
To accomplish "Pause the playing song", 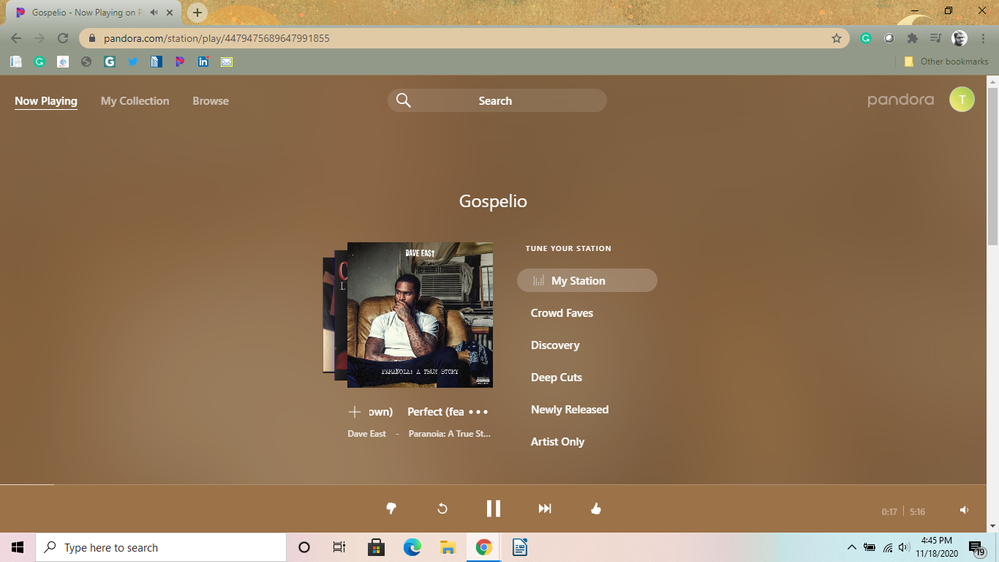I will tap(493, 509).
